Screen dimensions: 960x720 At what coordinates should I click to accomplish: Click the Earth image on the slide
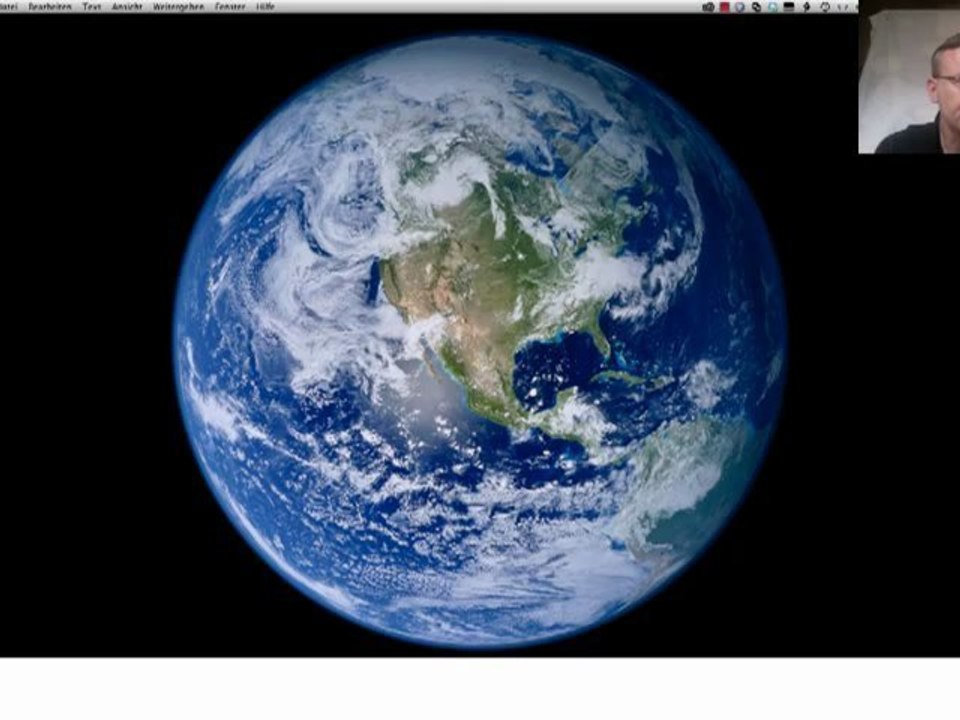click(480, 341)
